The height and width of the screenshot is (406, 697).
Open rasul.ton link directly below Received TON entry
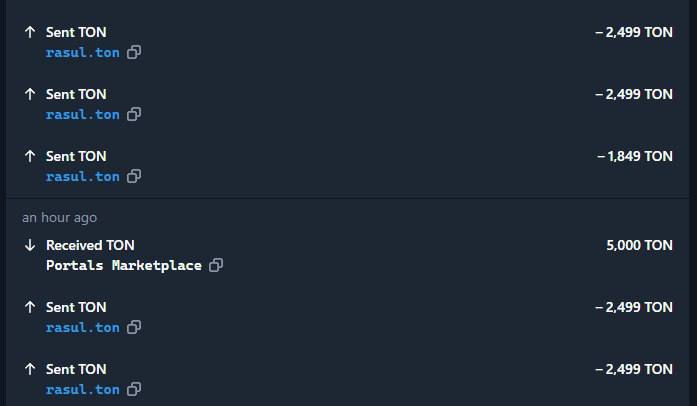pos(82,328)
